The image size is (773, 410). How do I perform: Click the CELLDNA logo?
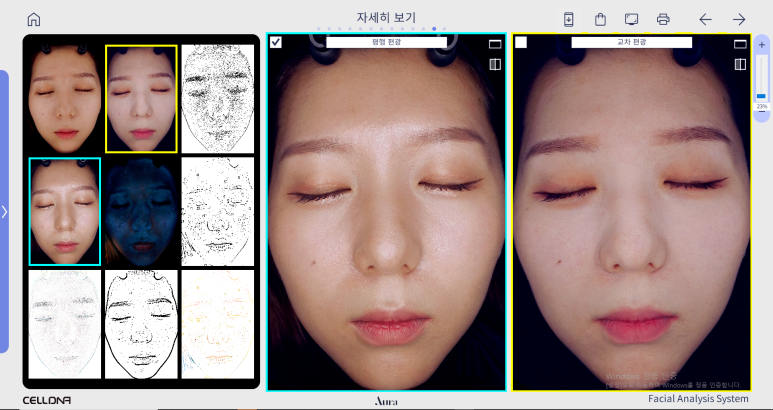tap(46, 400)
